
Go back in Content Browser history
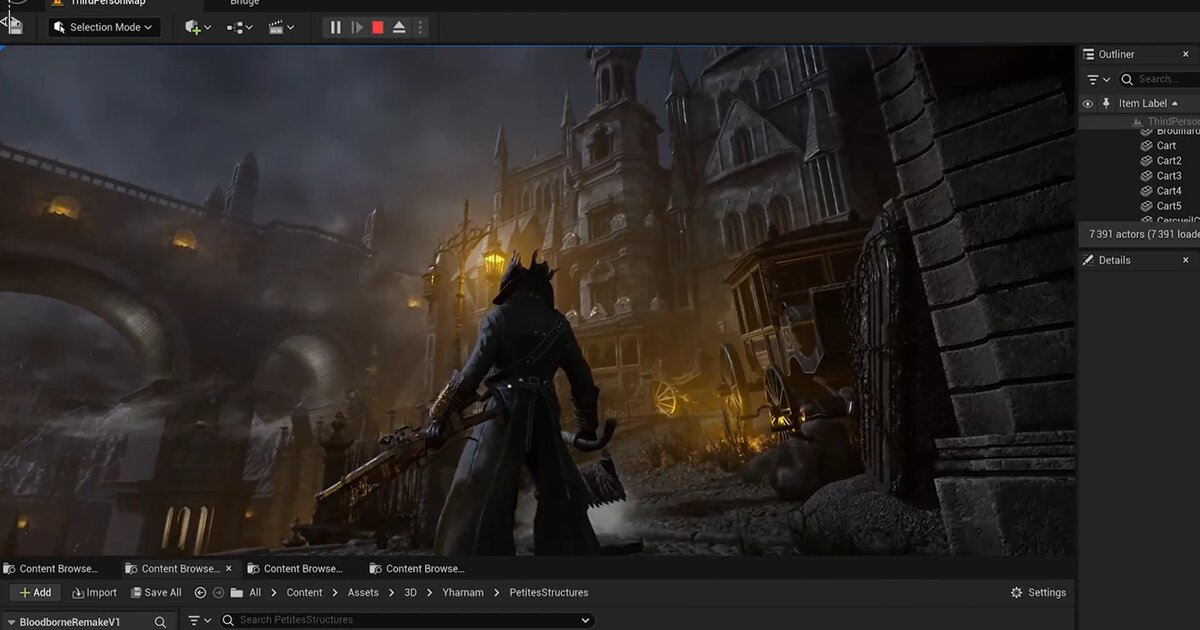pos(200,592)
